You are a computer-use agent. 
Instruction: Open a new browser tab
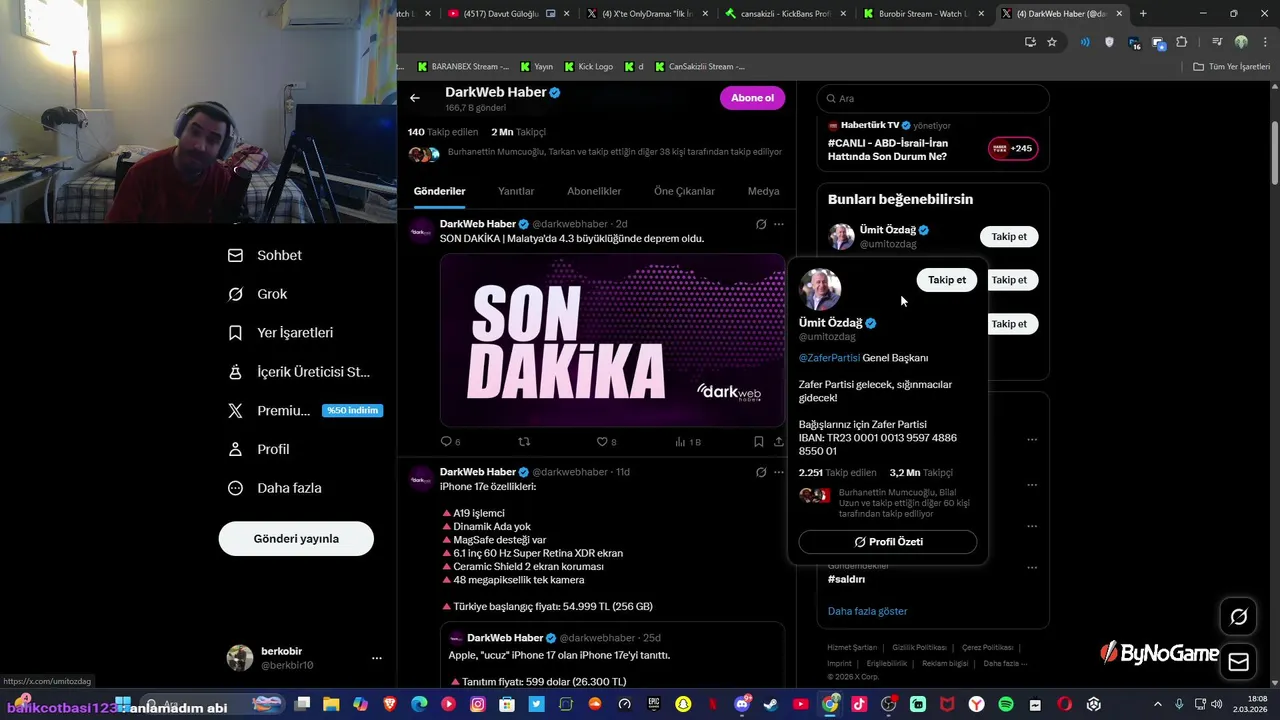1143,14
